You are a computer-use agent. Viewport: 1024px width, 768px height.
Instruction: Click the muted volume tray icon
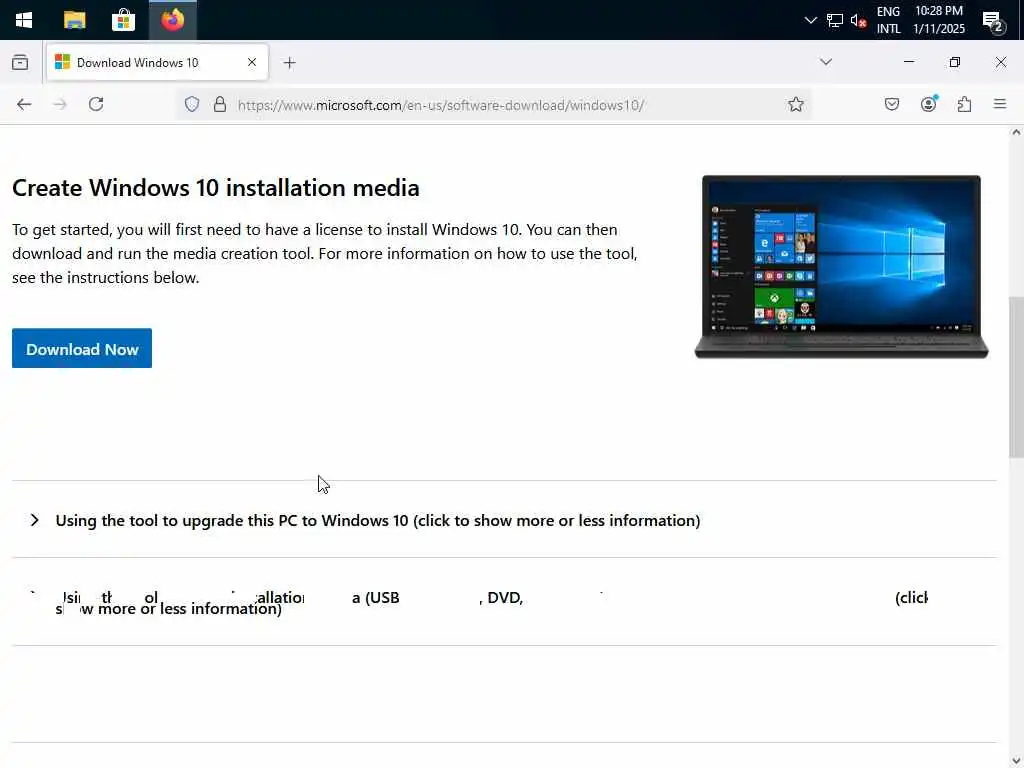(858, 20)
